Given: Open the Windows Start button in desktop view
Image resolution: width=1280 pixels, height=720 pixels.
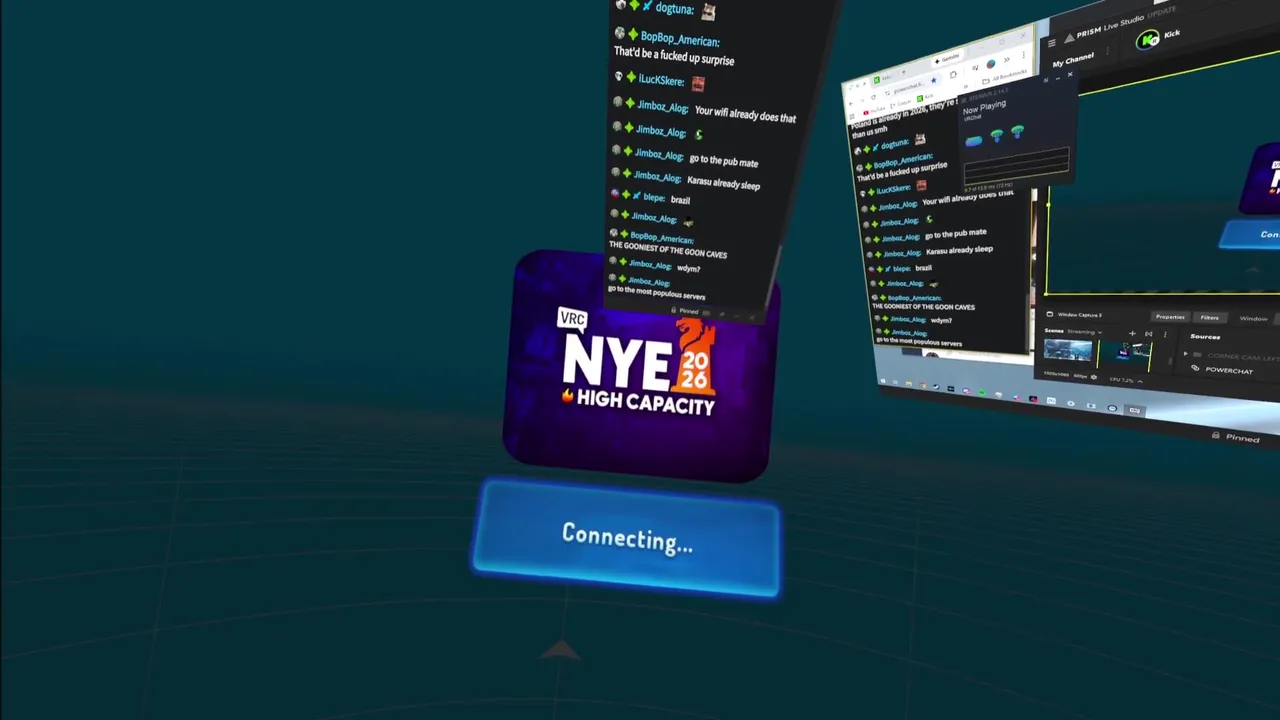Looking at the screenshot, I should (x=883, y=380).
